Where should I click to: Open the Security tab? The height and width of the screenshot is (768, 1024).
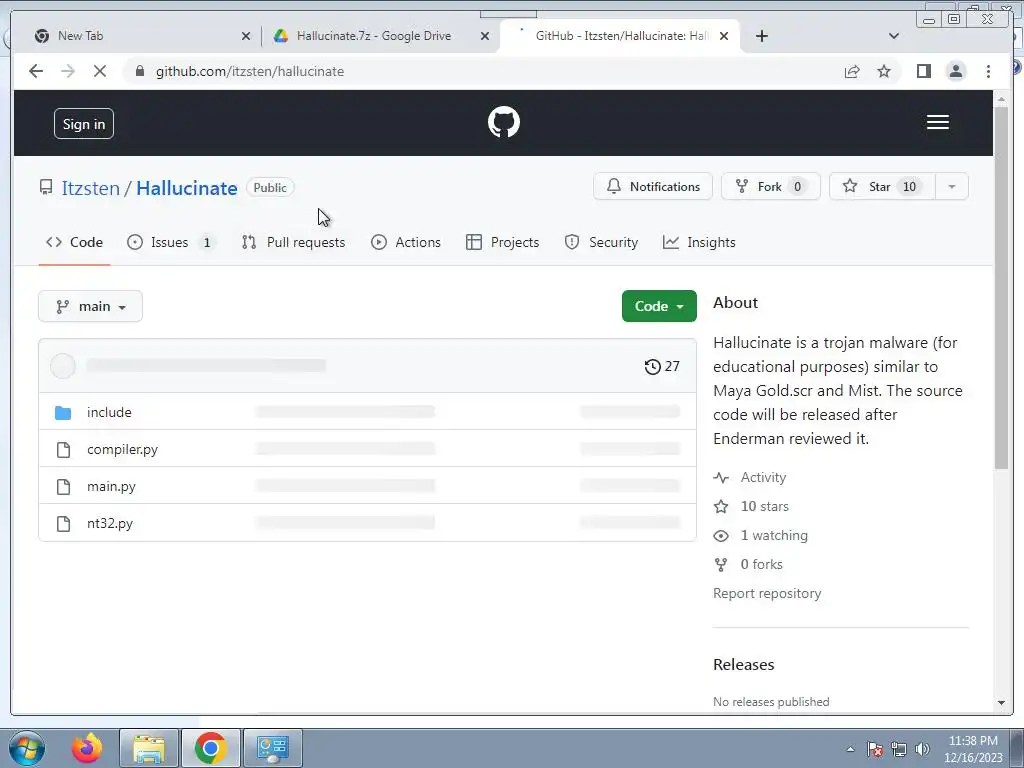[x=601, y=242]
